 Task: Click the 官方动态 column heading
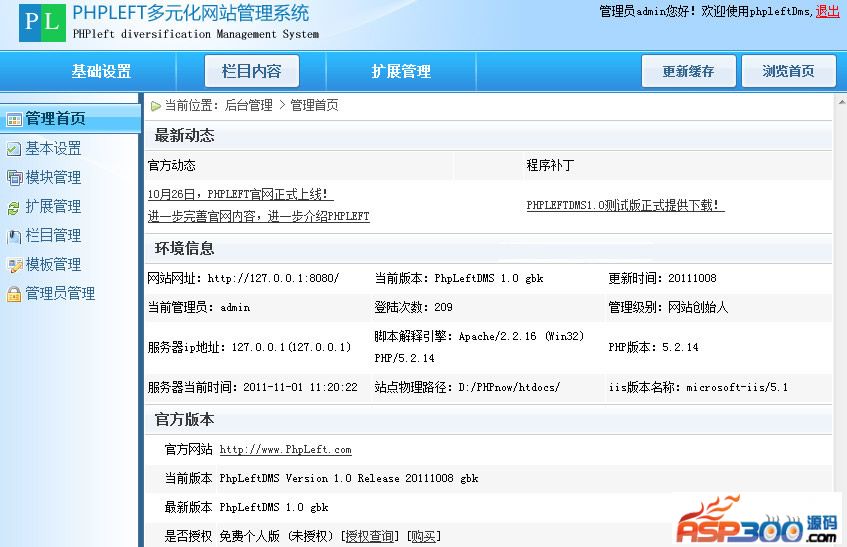click(172, 165)
